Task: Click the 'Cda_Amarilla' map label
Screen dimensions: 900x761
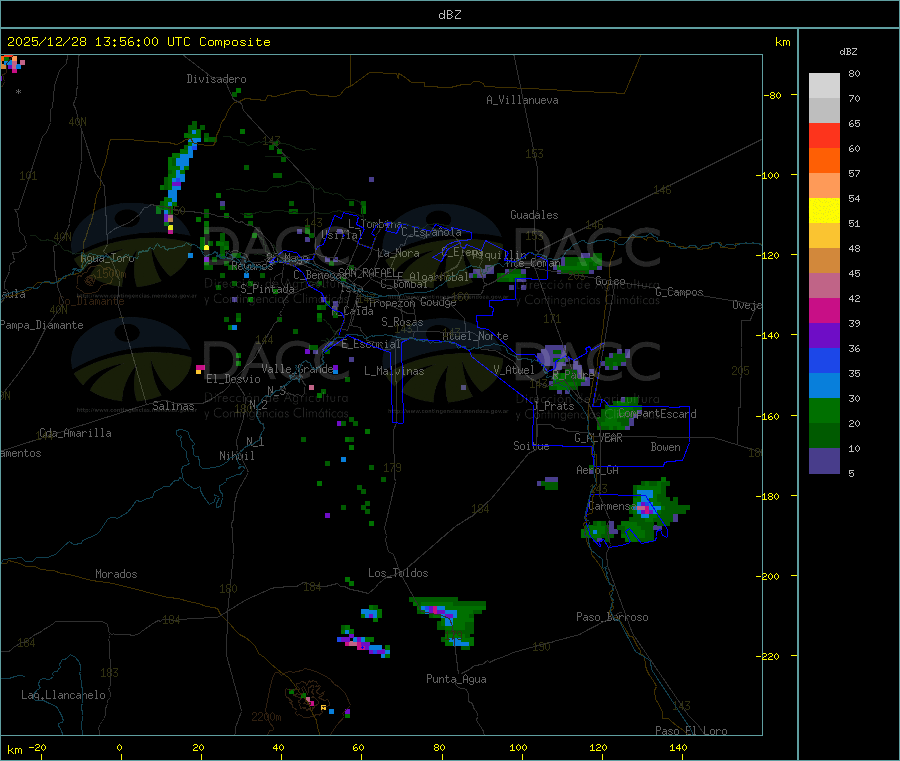Action: (x=75, y=433)
